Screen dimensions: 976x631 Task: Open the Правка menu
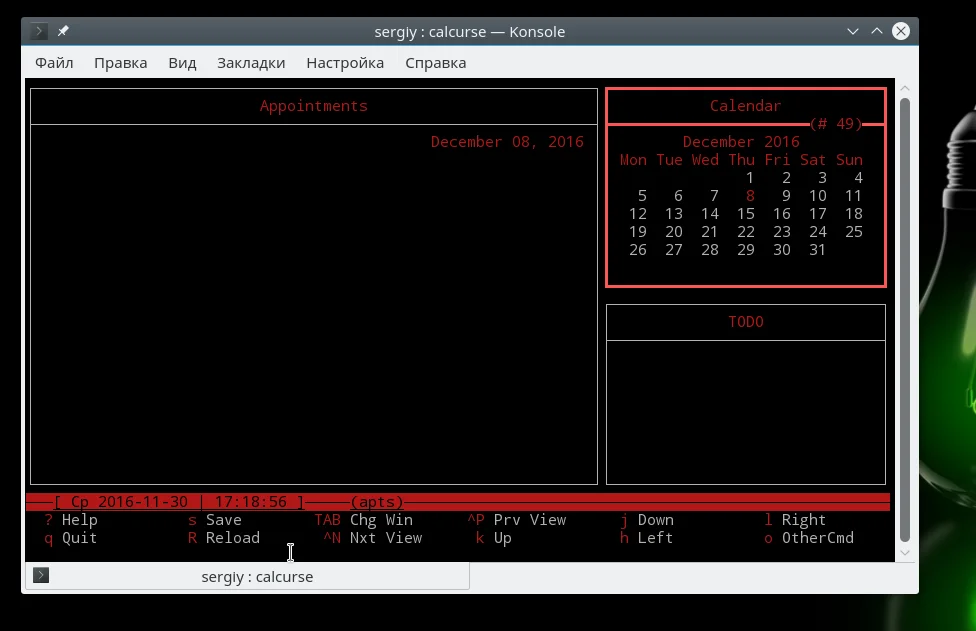[120, 63]
